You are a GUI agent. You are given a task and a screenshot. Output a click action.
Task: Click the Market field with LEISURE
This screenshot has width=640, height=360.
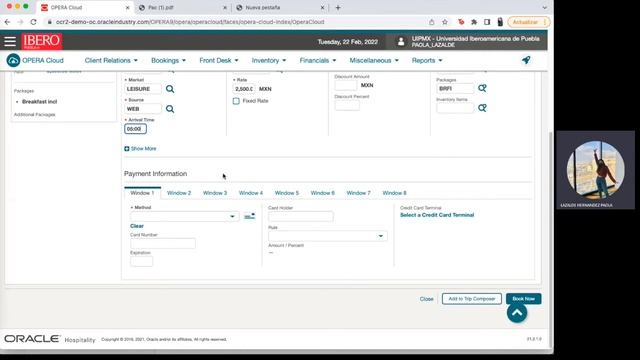(x=143, y=89)
